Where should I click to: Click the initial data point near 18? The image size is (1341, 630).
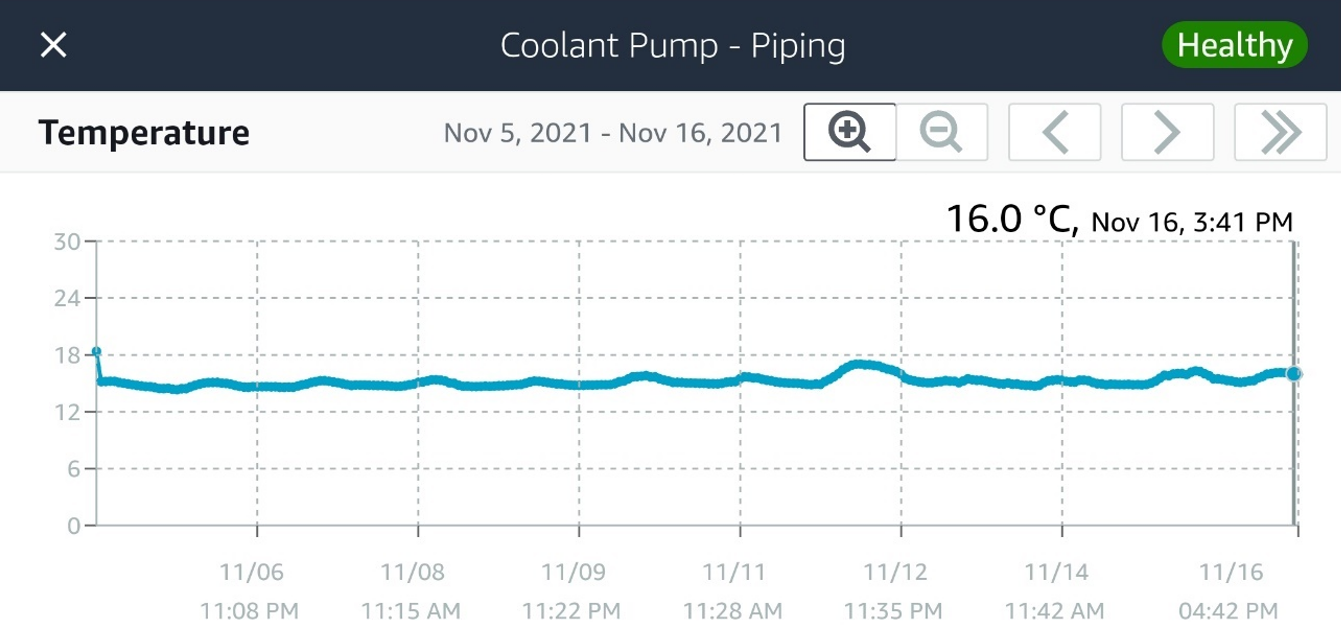(x=97, y=352)
